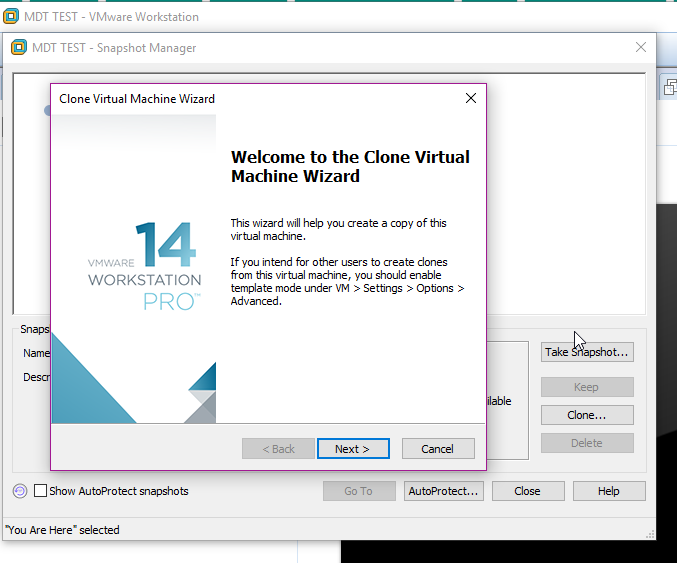Enable Show AutoProtect snapshots checkbox

click(40, 490)
